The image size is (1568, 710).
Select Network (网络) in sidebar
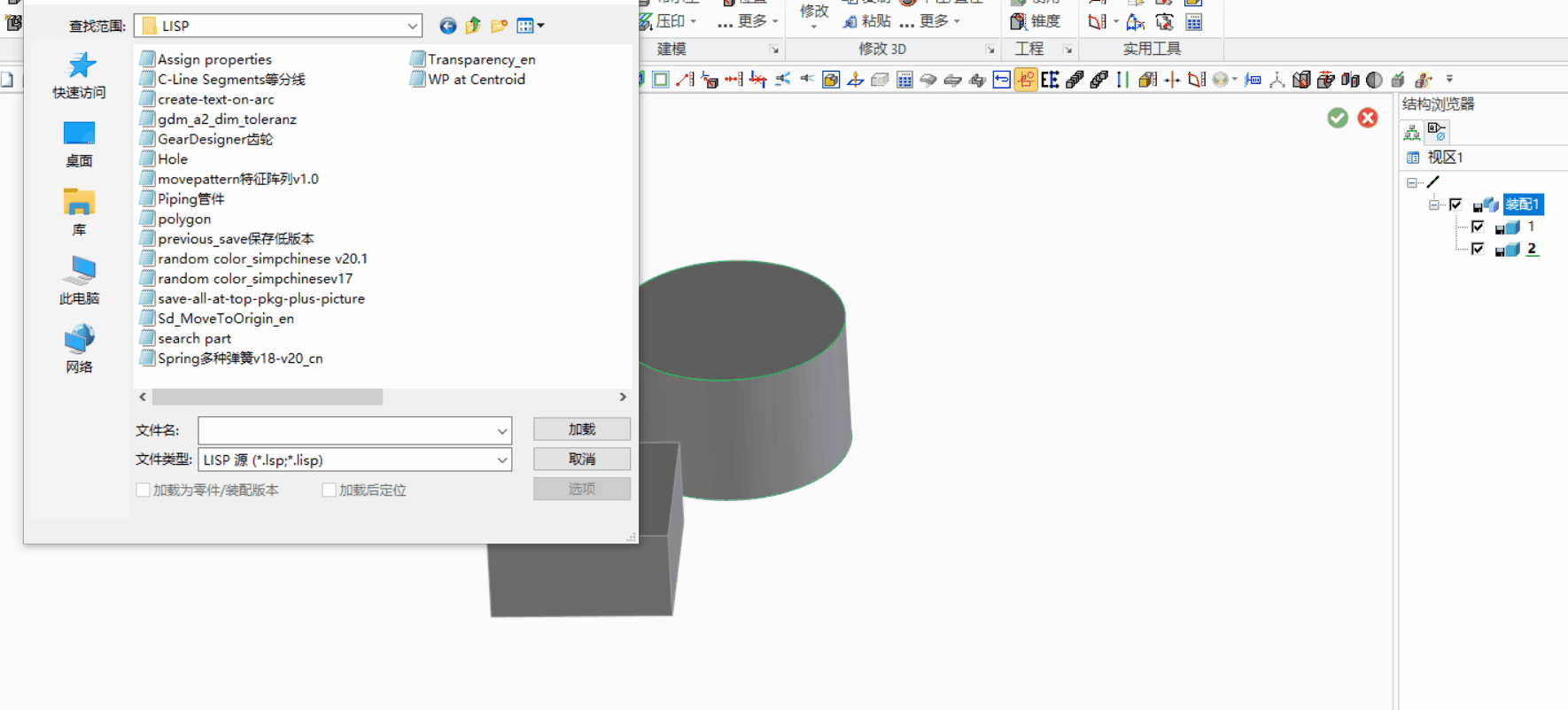click(79, 349)
